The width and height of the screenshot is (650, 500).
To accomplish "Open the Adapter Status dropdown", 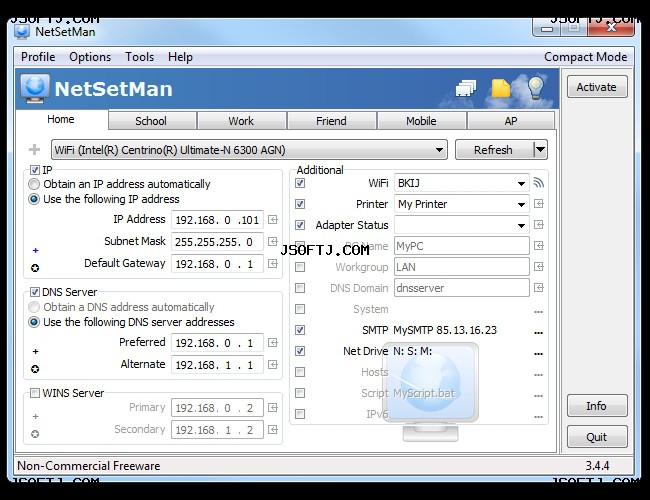I will click(462, 225).
